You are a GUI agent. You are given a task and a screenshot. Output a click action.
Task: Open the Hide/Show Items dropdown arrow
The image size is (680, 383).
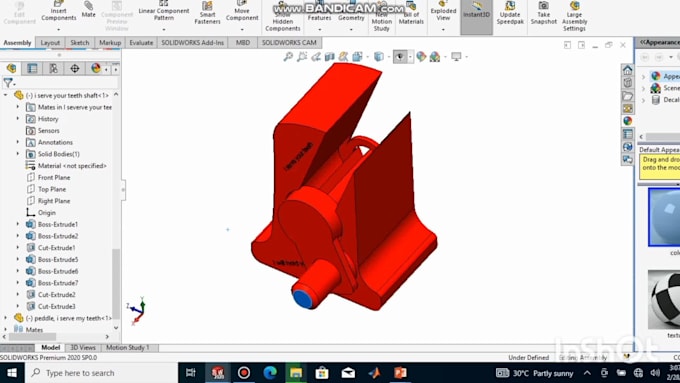coord(410,56)
